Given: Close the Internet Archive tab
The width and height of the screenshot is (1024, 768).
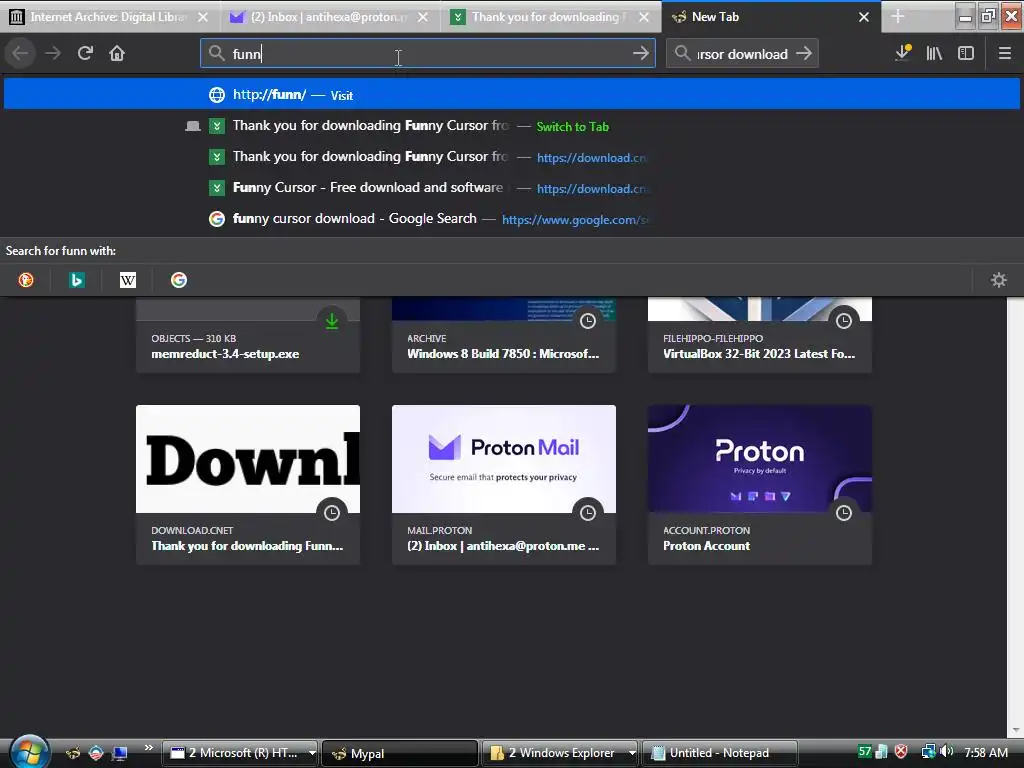Looking at the screenshot, I should (x=203, y=17).
